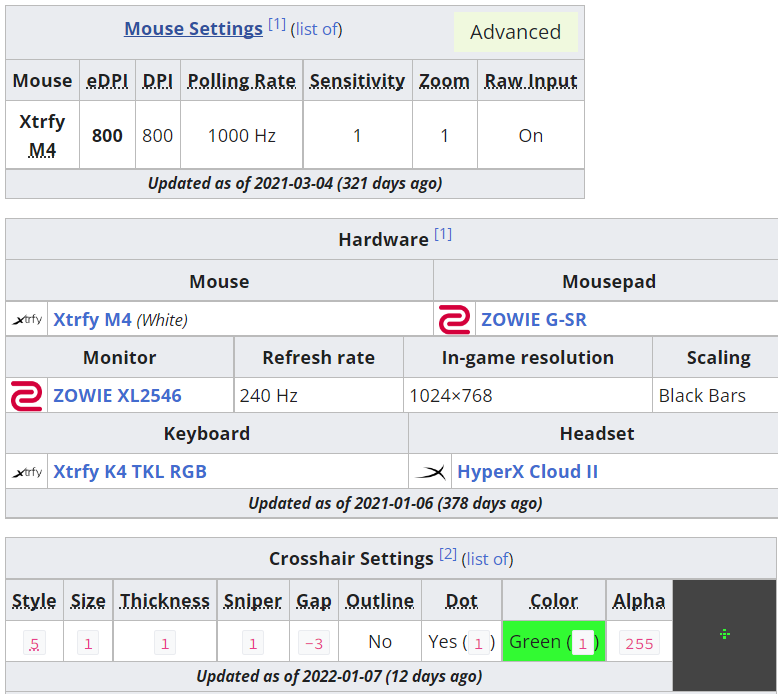Click the DPI column header
Screen dimensions: 778x694
click(157, 80)
